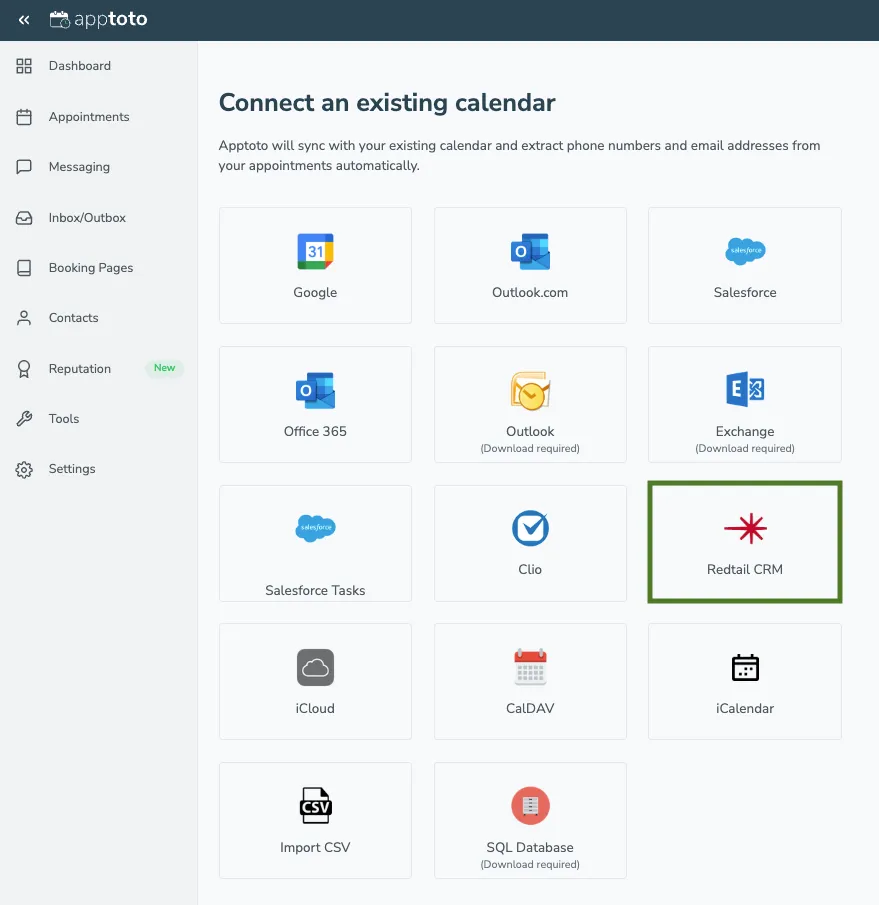Click the Connect an existing calendar heading
This screenshot has height=905, width=879.
(387, 103)
